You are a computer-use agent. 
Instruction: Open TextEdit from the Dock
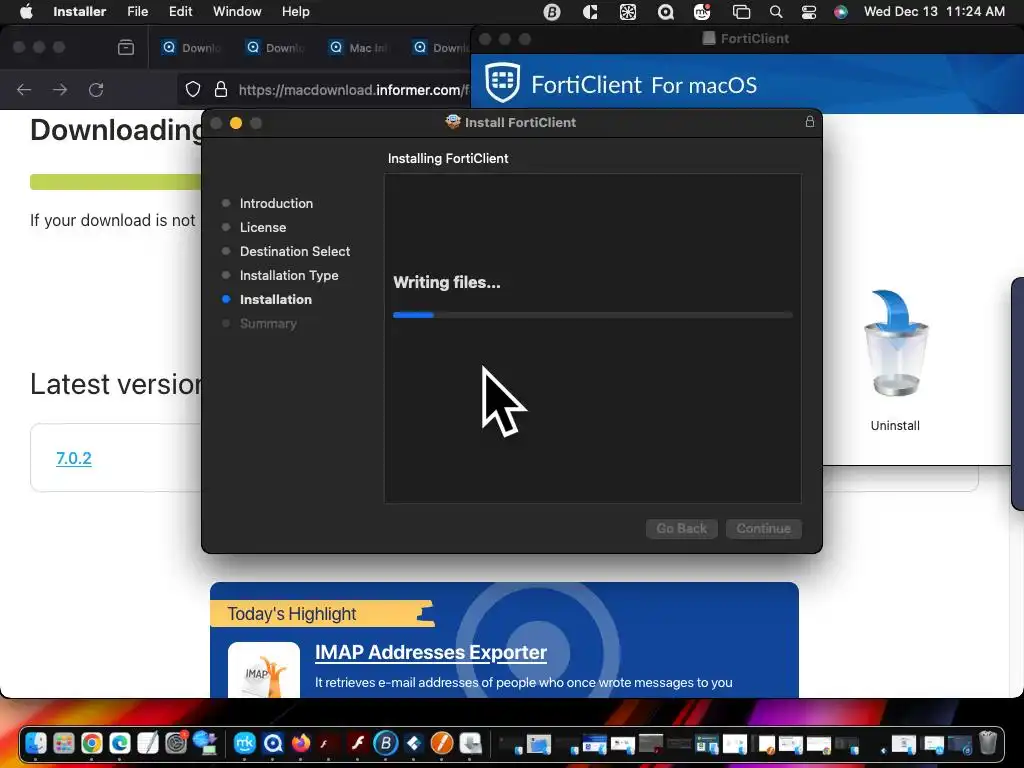coord(148,743)
